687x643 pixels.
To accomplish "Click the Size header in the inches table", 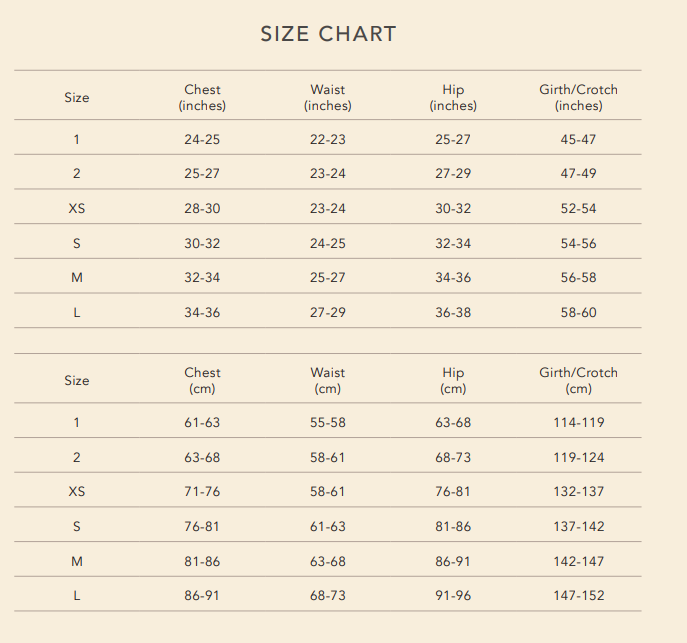I will coord(77,98).
